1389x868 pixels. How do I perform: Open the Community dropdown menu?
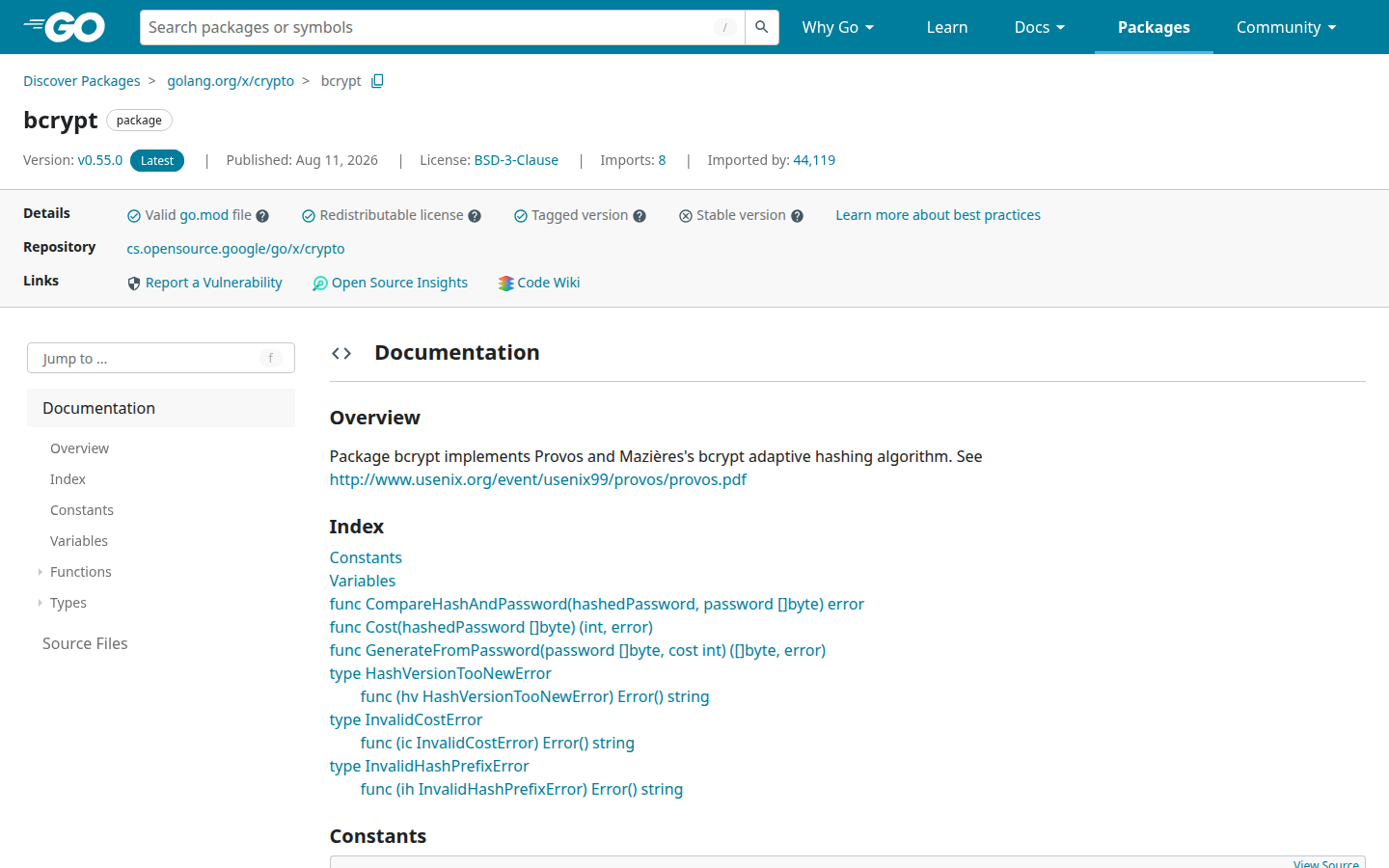point(1287,27)
